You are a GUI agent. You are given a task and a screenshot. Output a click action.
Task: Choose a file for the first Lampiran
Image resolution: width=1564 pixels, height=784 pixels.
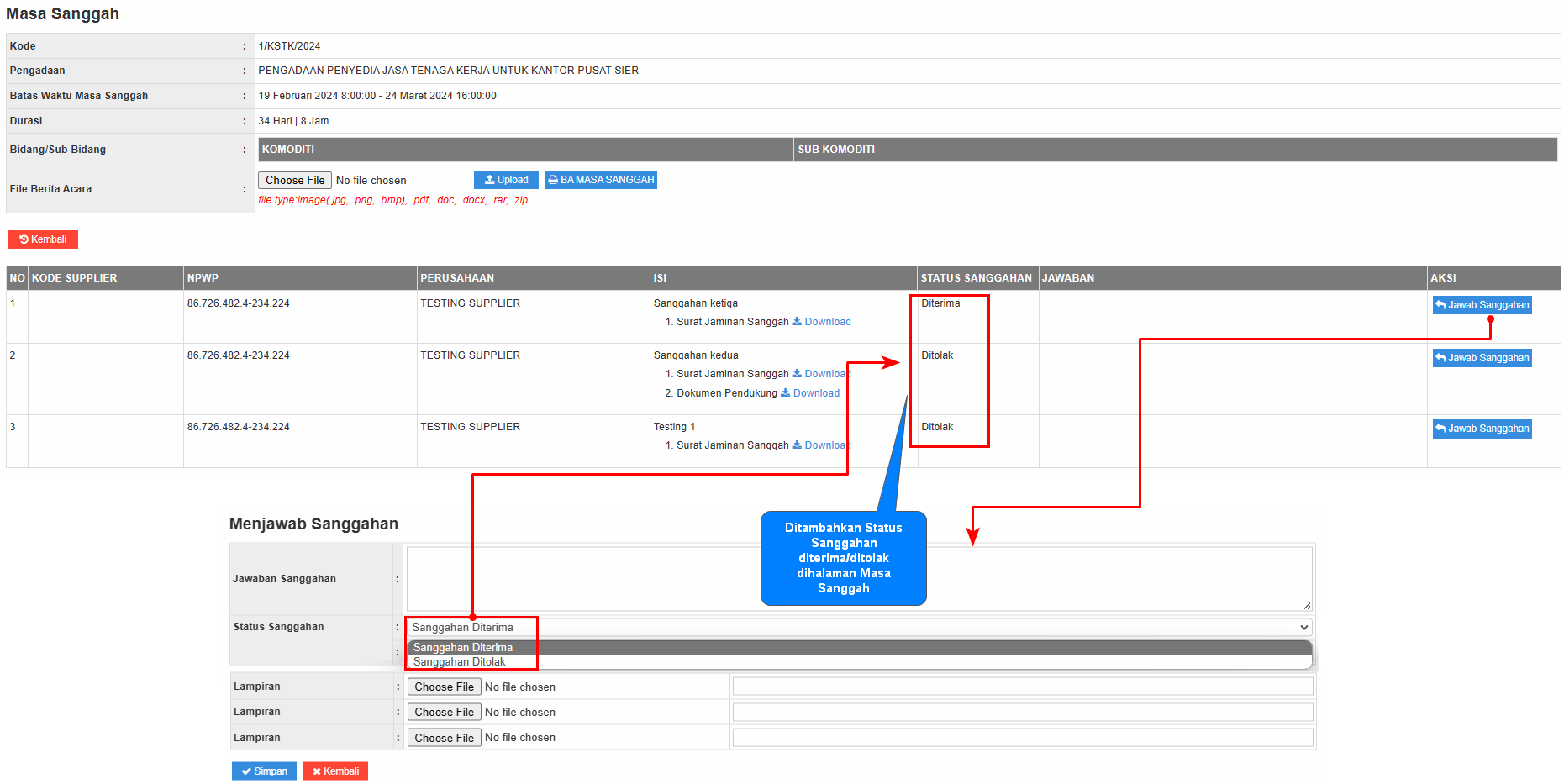pyautogui.click(x=444, y=687)
